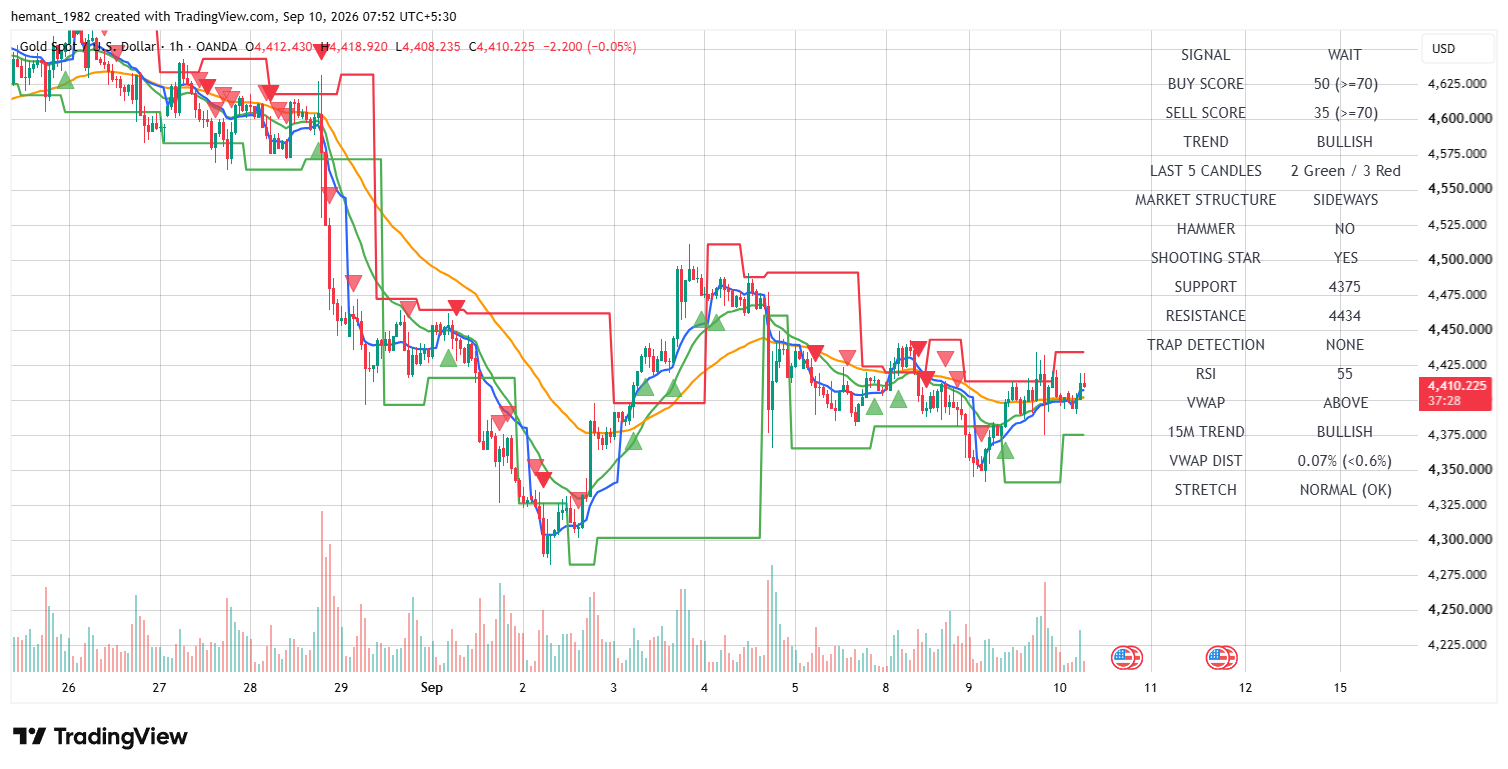Click the BUY SCORE value 50 (>=70)
1508x769 pixels.
click(1345, 84)
